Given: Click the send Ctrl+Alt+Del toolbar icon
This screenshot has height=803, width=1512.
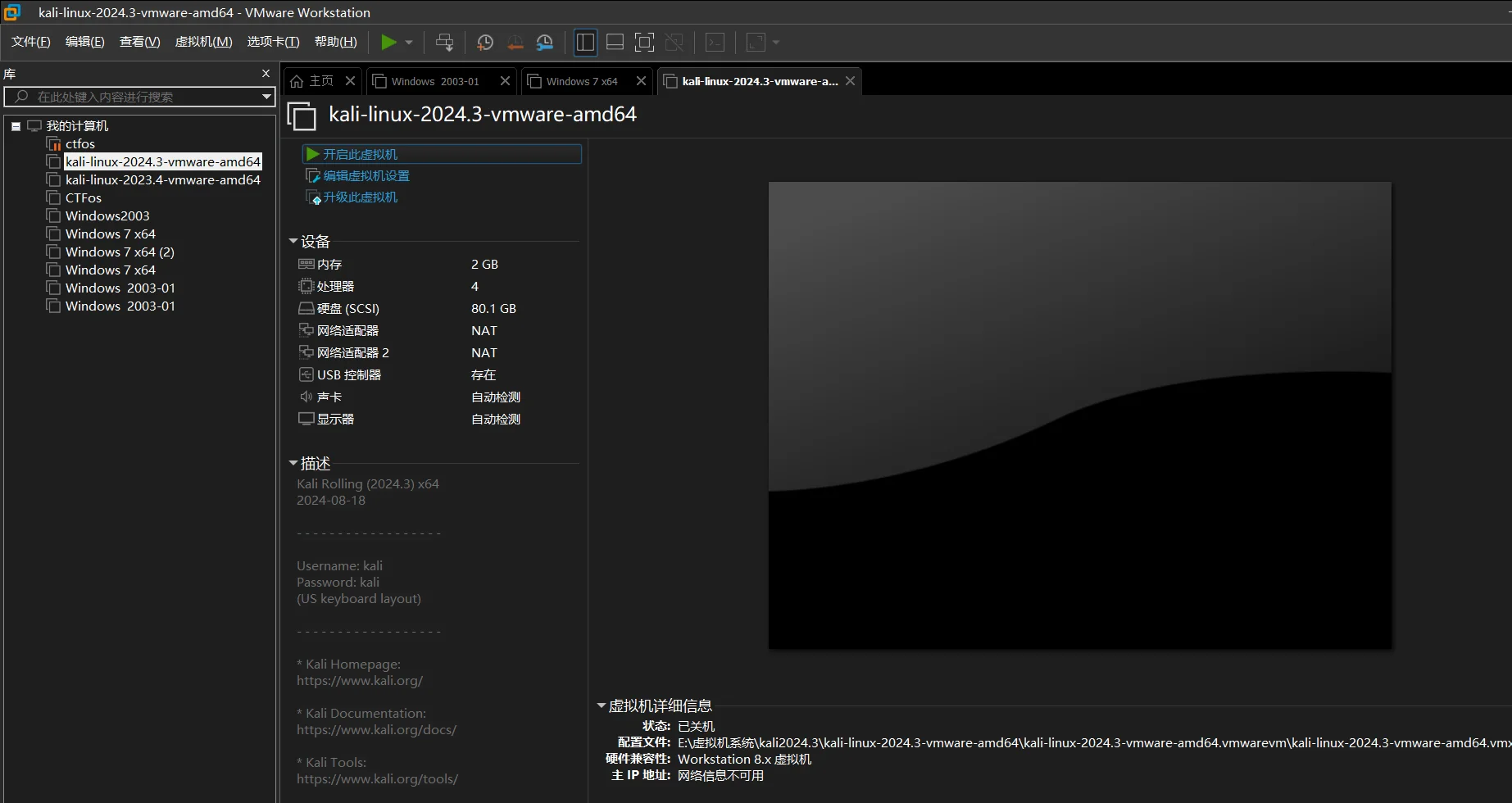Looking at the screenshot, I should [x=444, y=42].
